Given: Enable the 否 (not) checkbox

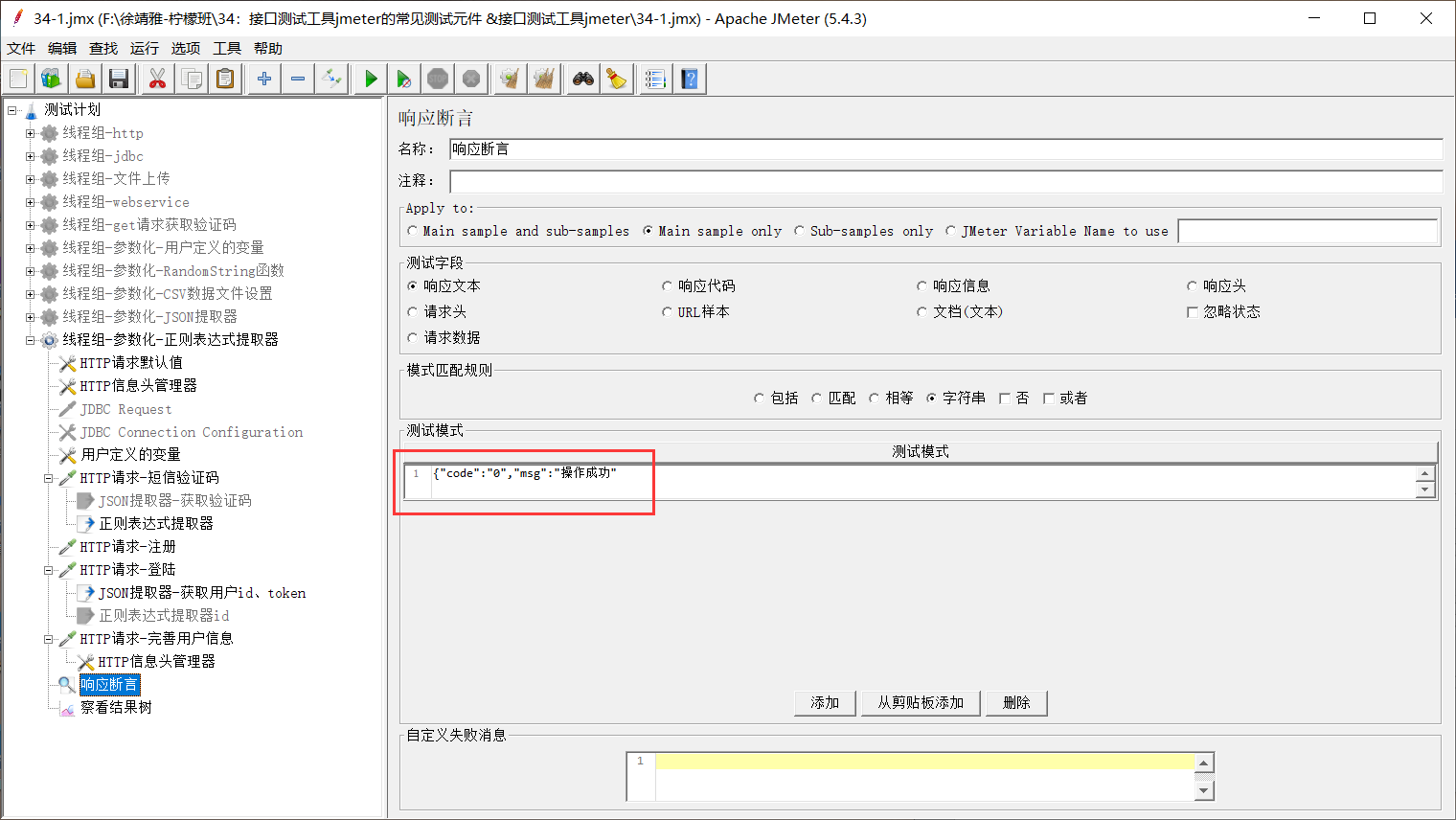Looking at the screenshot, I should [x=1013, y=398].
